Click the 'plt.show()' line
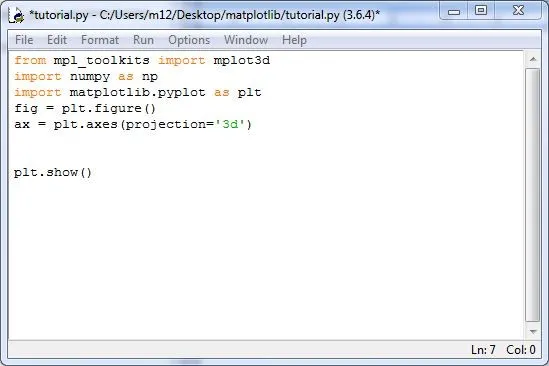The height and width of the screenshot is (366, 549). [x=53, y=172]
